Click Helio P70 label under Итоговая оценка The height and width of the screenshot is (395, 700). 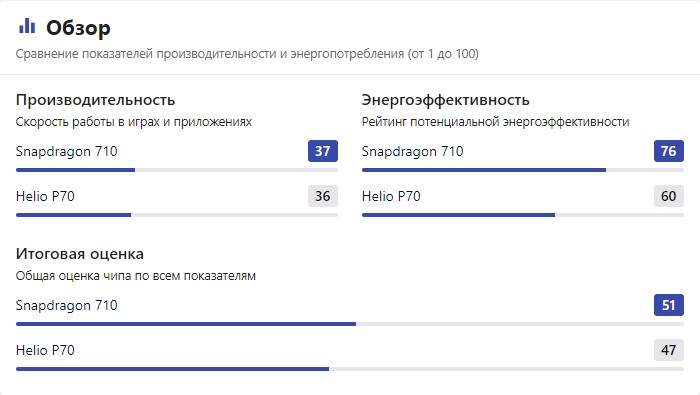pyautogui.click(x=45, y=350)
